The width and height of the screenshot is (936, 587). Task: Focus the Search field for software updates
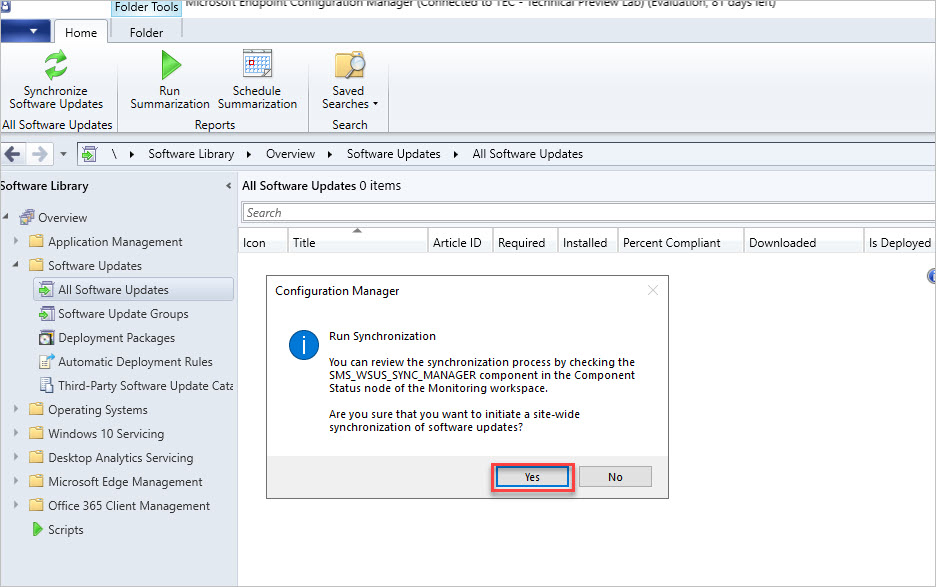pyautogui.click(x=588, y=213)
